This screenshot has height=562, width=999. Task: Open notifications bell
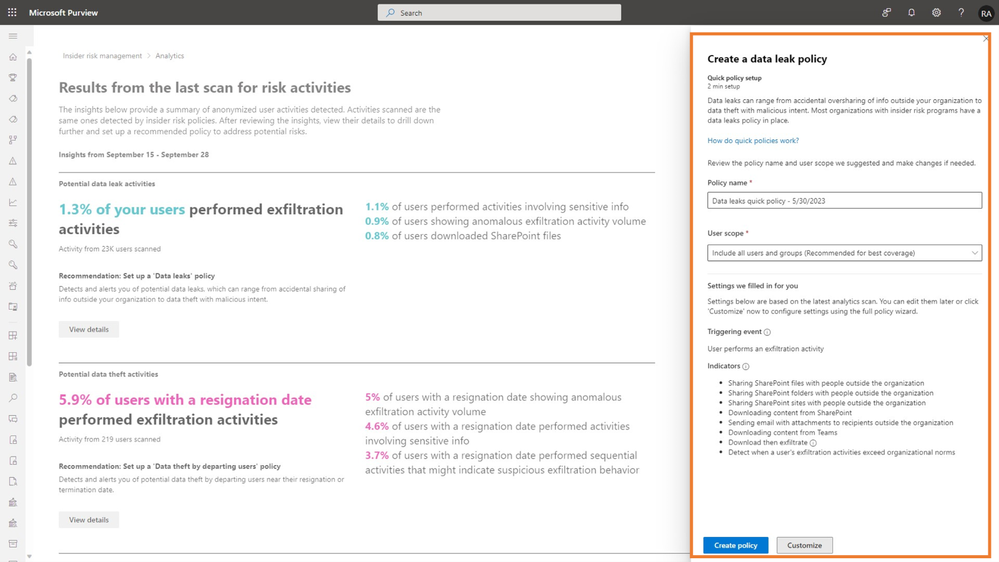(x=911, y=12)
